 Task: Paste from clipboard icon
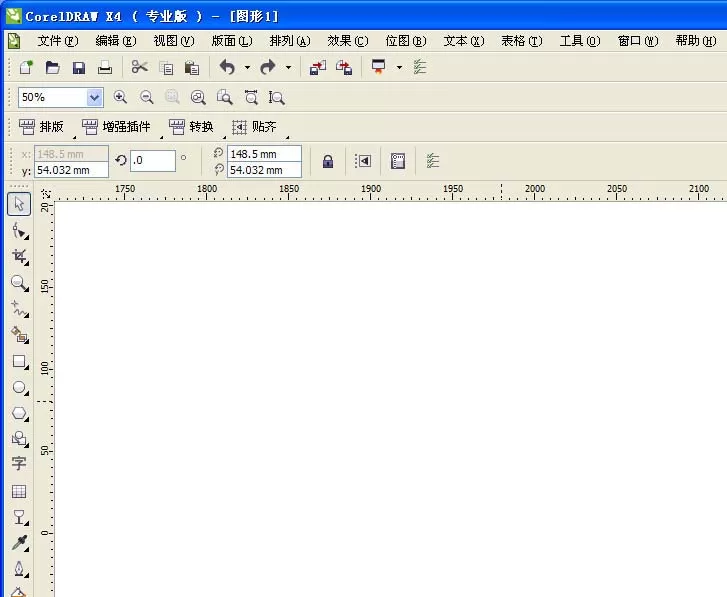pyautogui.click(x=191, y=68)
